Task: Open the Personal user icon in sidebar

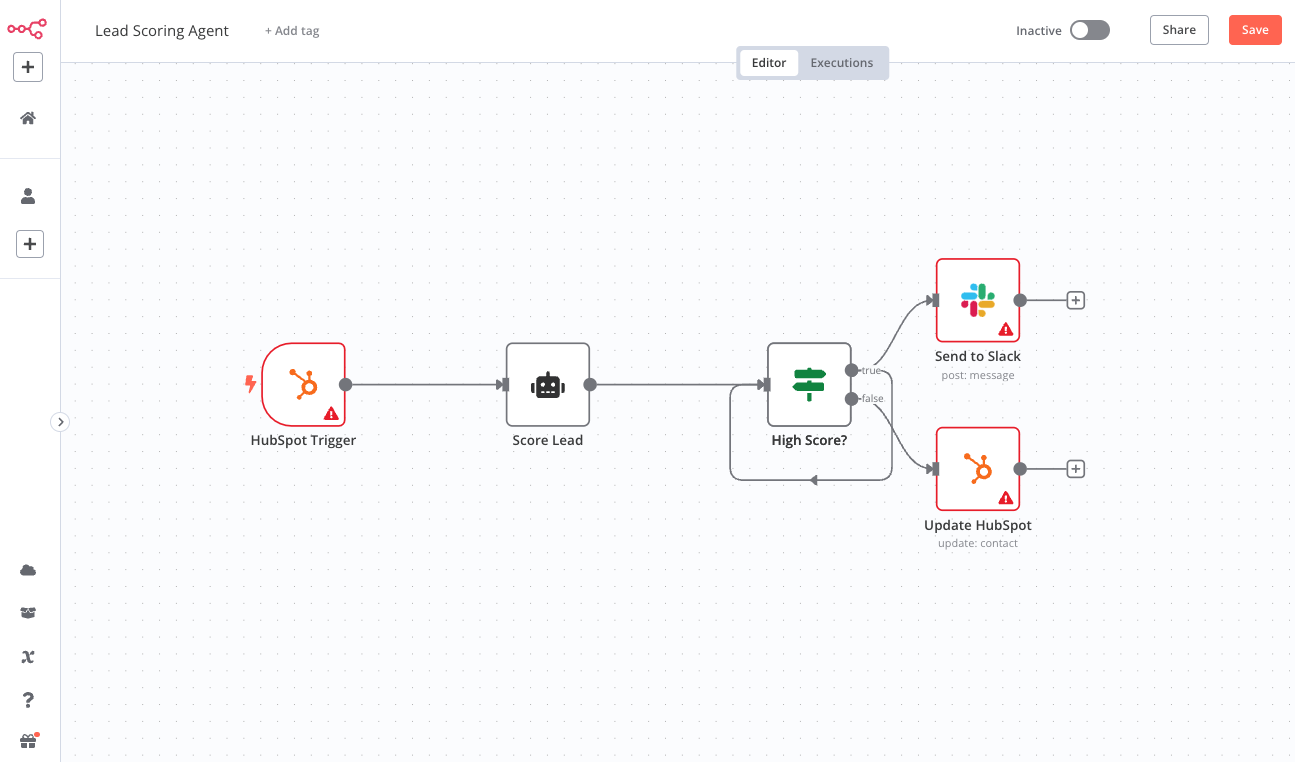Action: coord(28,196)
